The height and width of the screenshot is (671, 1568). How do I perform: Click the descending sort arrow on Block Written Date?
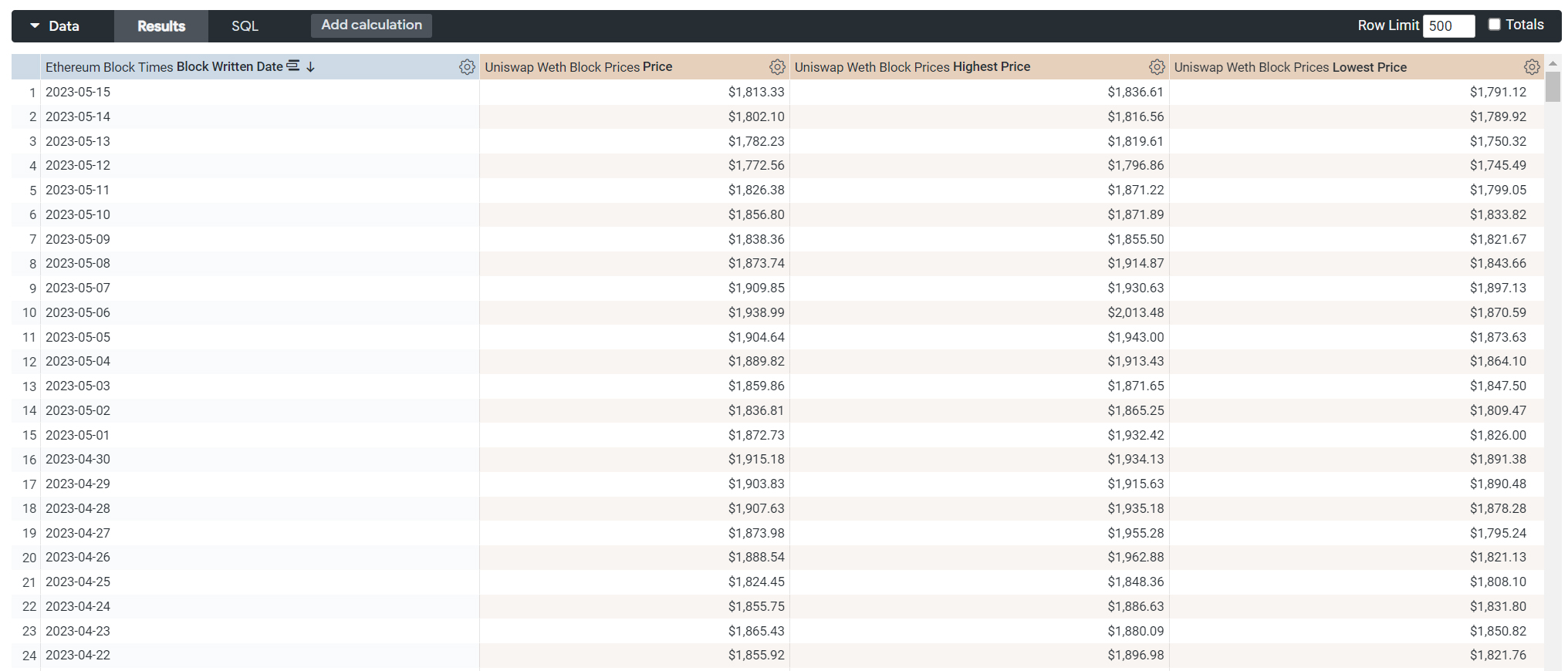[x=310, y=67]
